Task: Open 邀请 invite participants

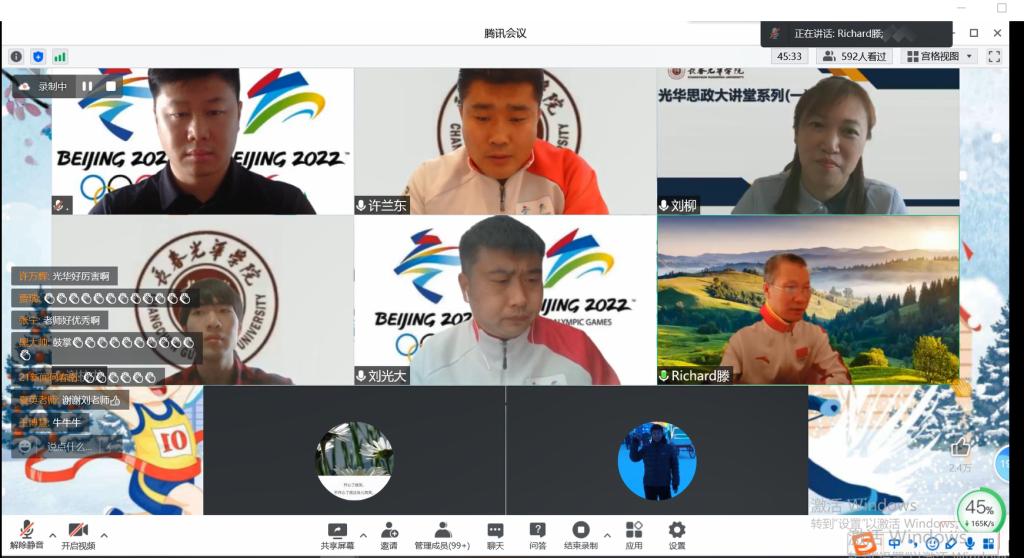Action: [x=389, y=535]
